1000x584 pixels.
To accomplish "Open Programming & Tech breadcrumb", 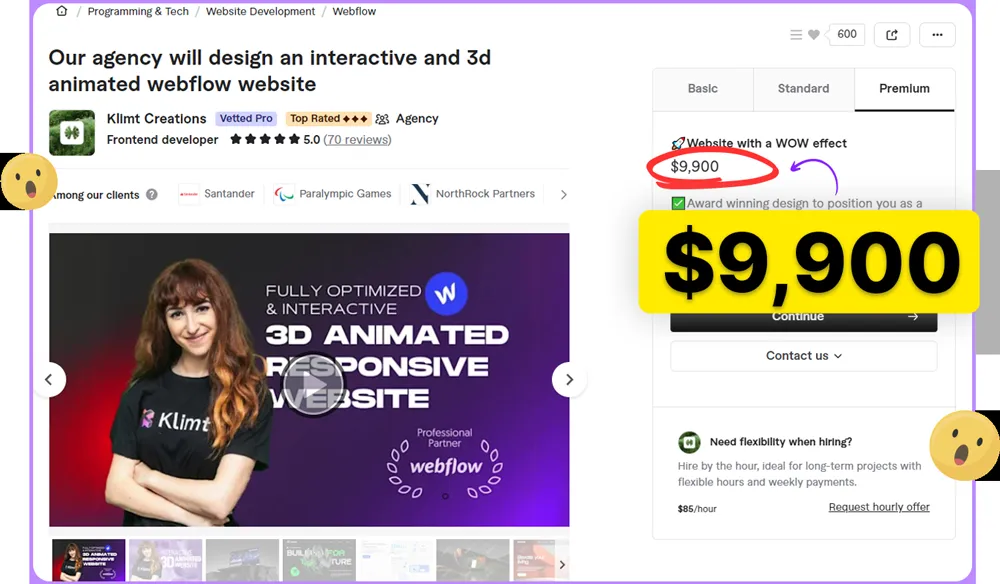I will coord(138,11).
